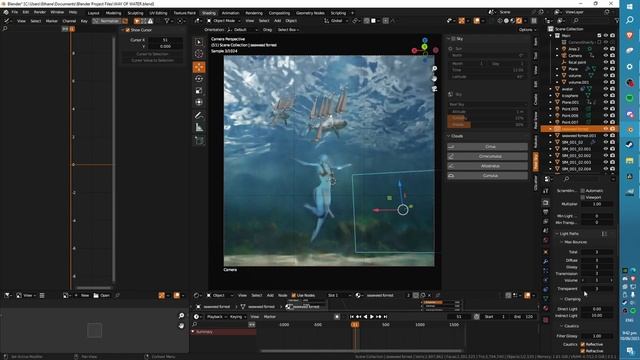Enable the Automatic scrambling checkbox
Image resolution: width=640 pixels, height=360 pixels.
click(x=583, y=191)
